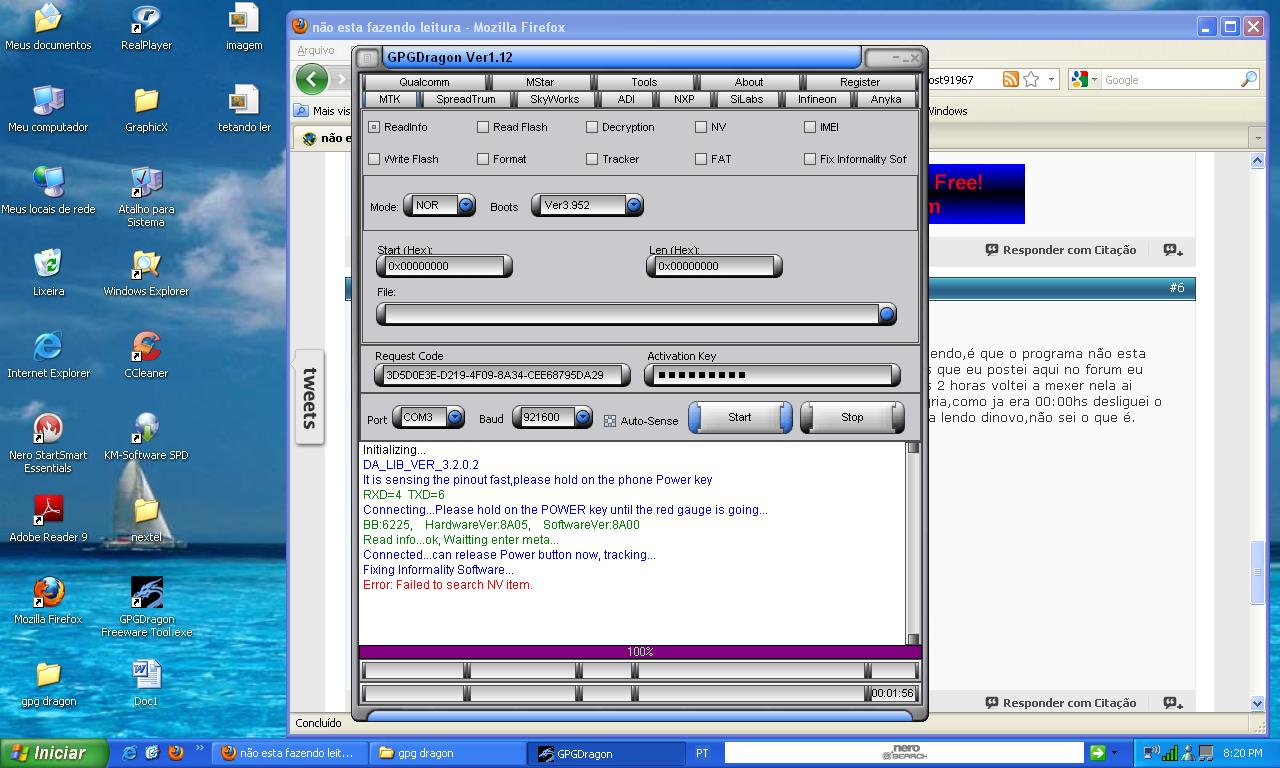Click the Firefox back arrow button
Screen dimensions: 1280x768
312,79
